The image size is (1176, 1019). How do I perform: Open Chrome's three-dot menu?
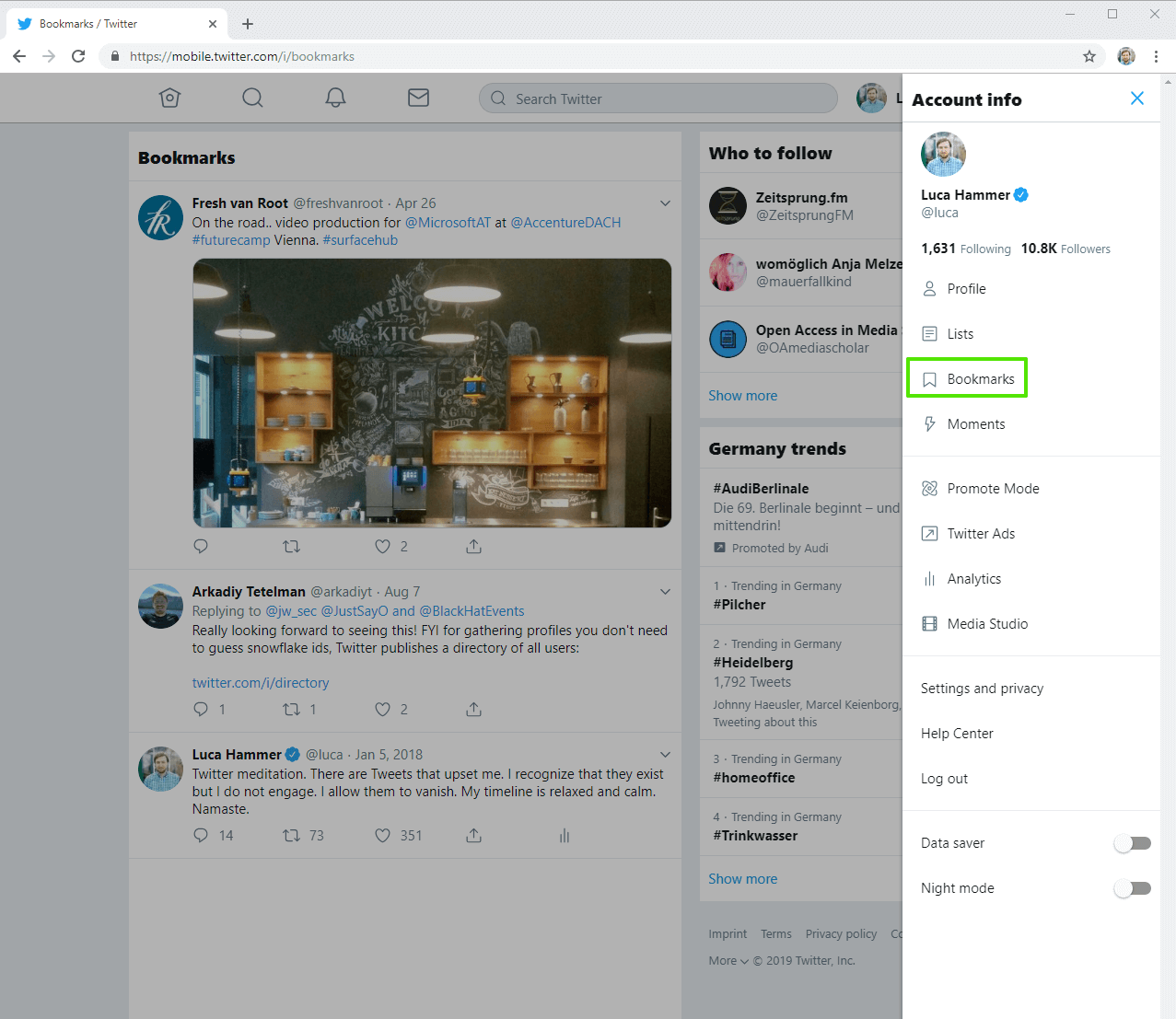coord(1156,56)
